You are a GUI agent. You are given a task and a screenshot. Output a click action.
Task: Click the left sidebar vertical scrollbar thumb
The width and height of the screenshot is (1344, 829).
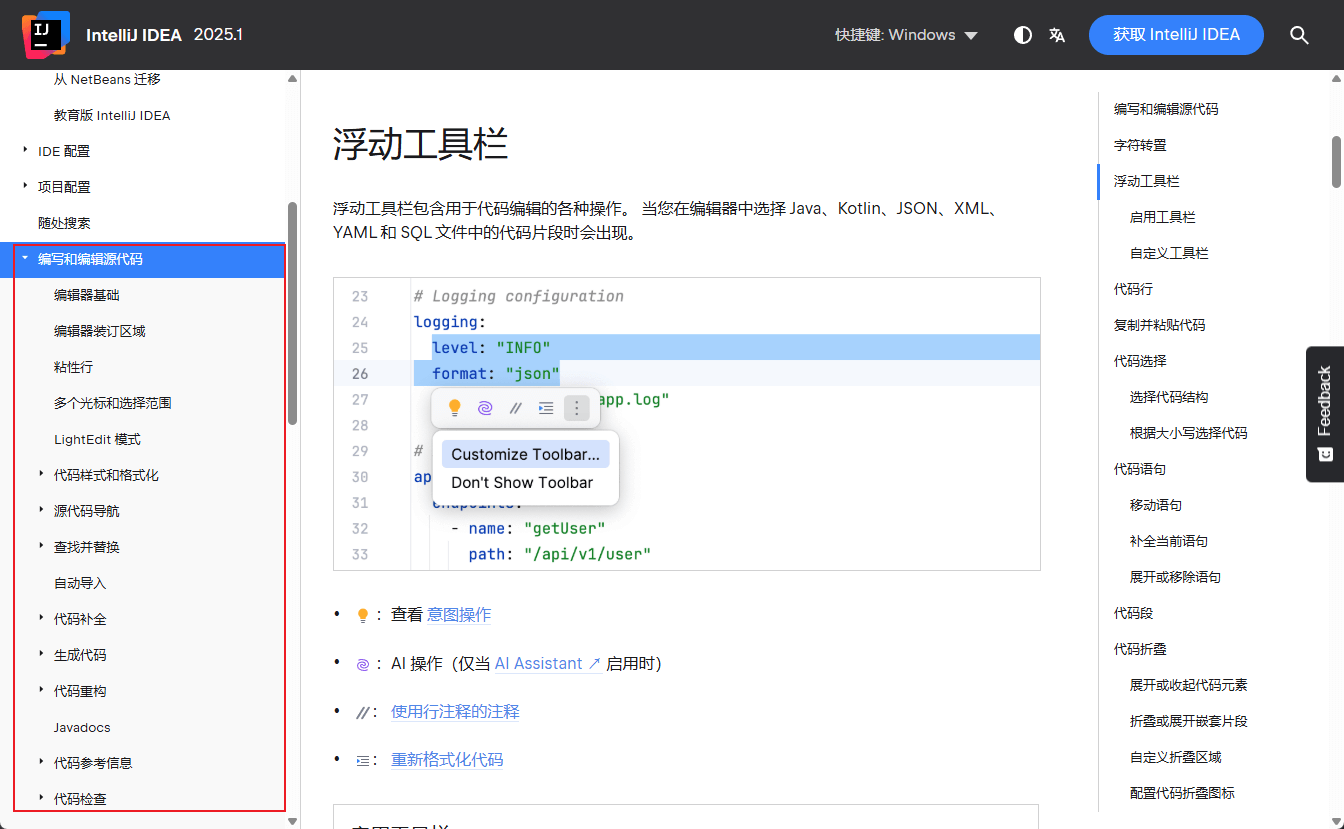(292, 312)
